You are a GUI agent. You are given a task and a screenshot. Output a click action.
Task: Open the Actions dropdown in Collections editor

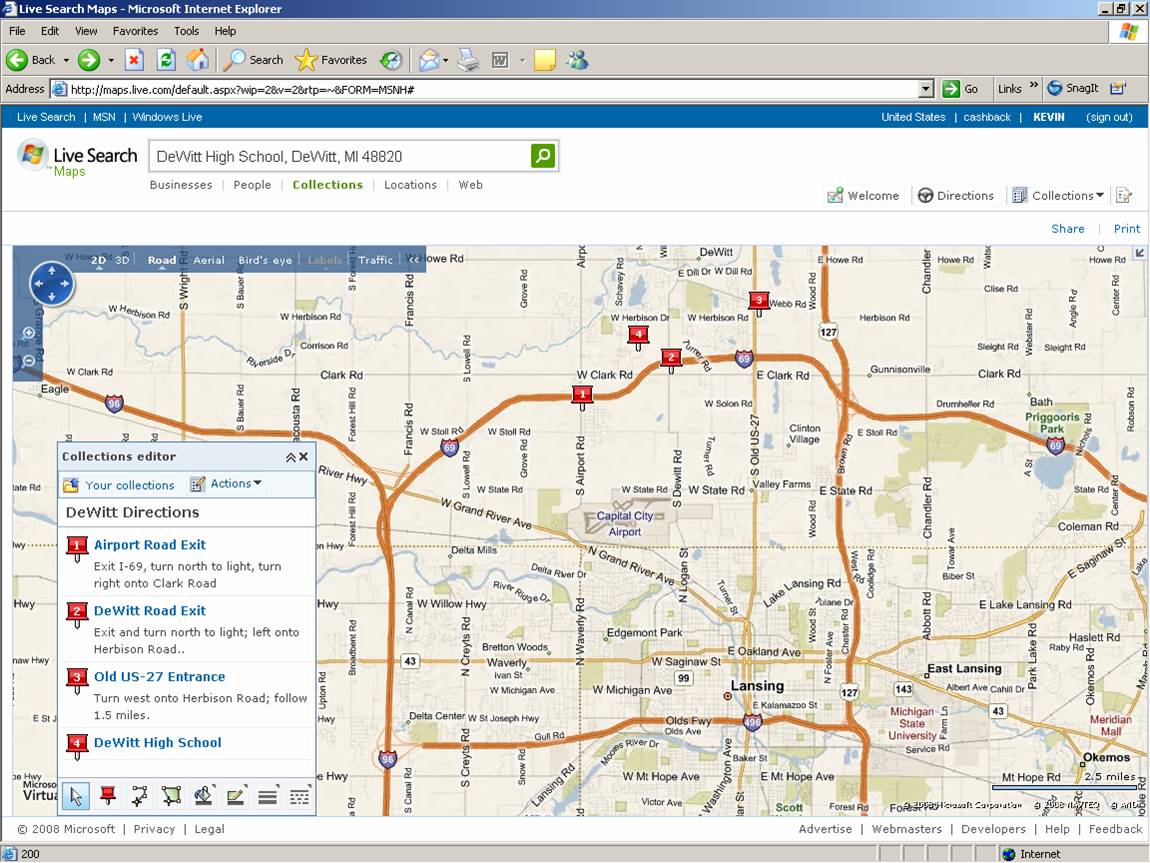point(227,484)
